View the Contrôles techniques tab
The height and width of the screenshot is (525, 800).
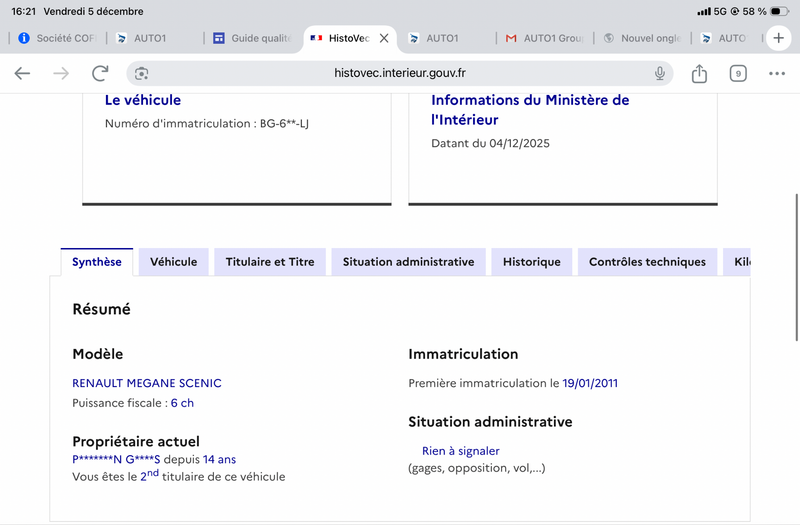(x=647, y=262)
